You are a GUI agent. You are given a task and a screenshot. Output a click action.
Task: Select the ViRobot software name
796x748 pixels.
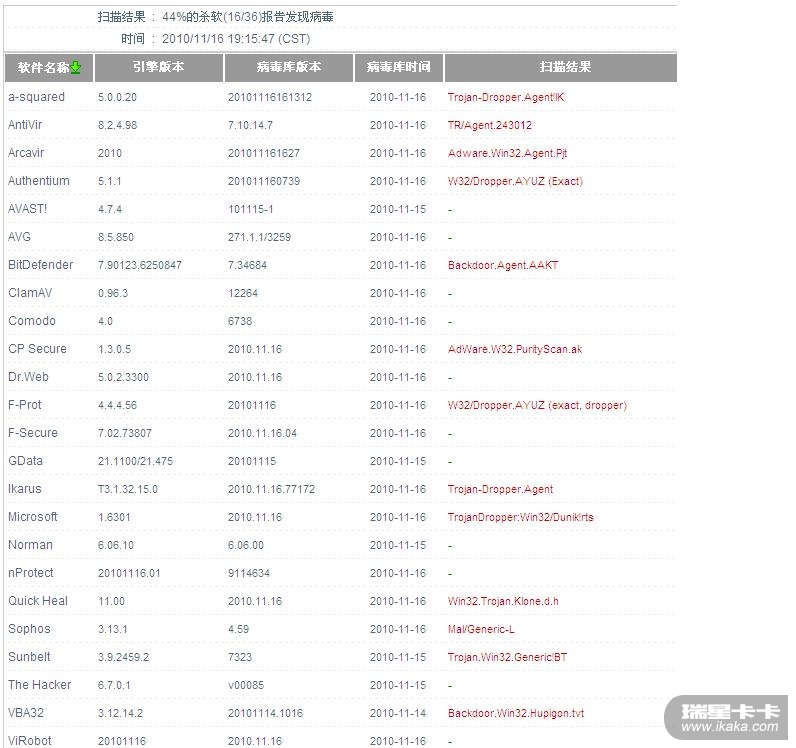(29, 740)
